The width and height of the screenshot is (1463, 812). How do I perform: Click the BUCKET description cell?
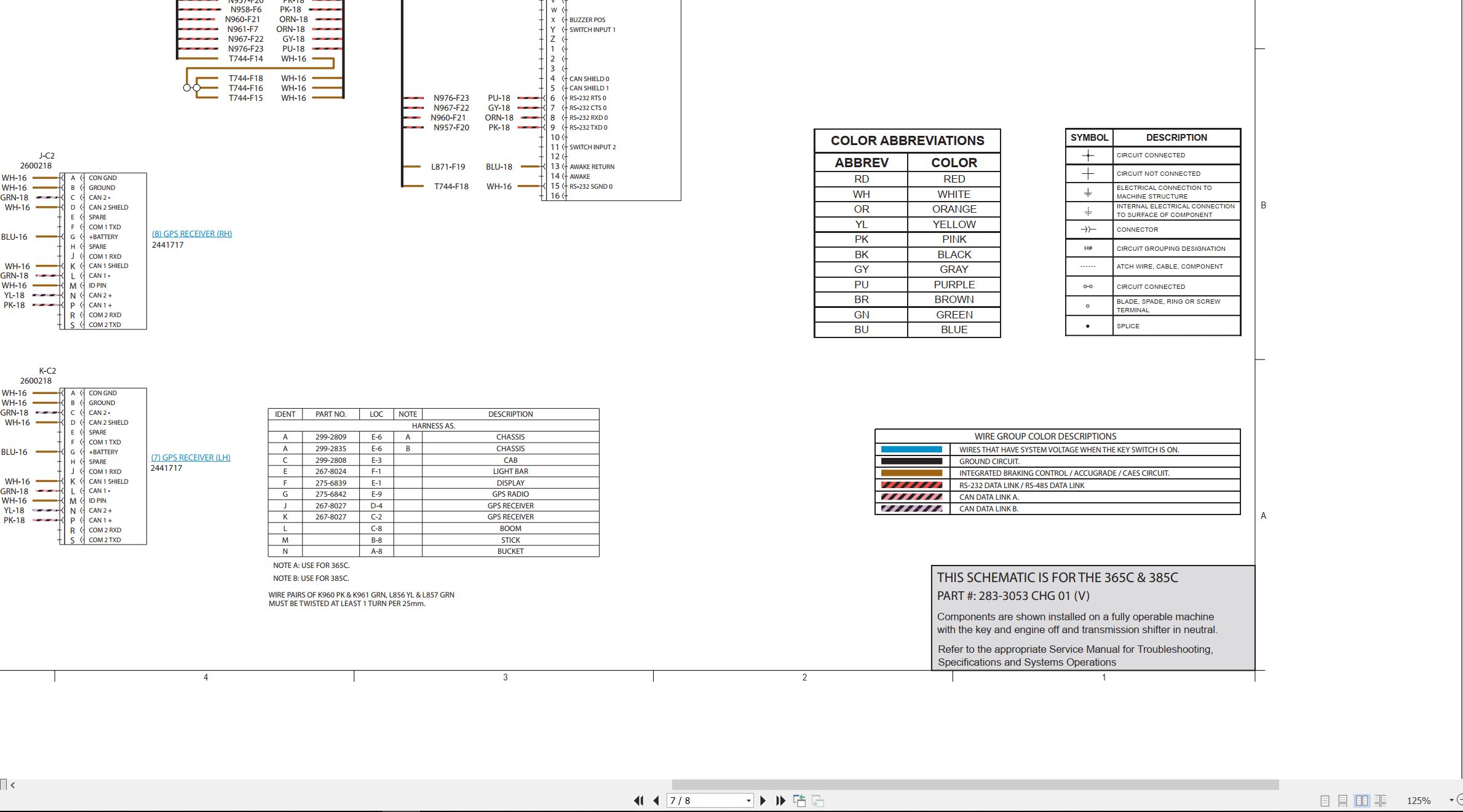coord(510,551)
